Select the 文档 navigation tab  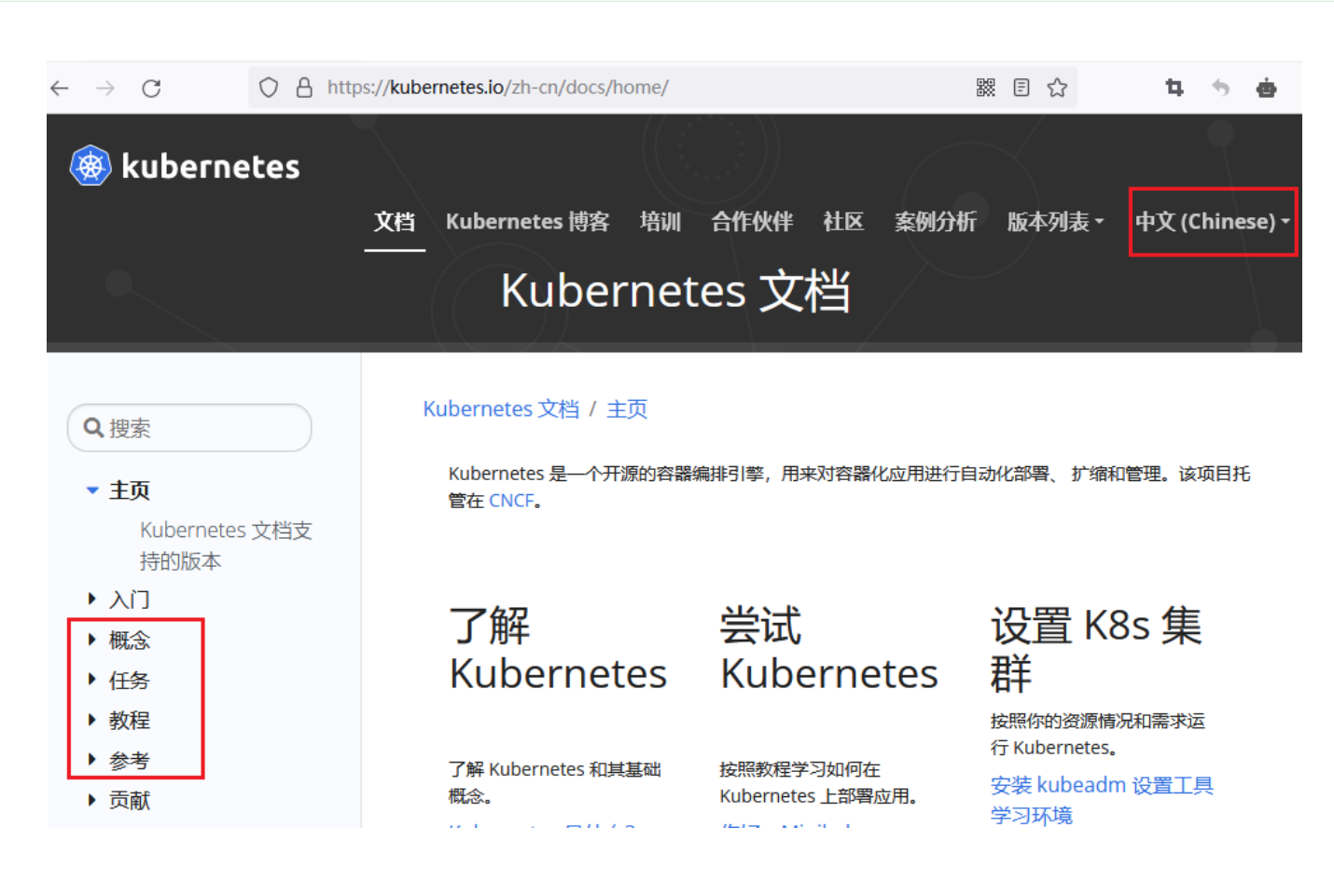click(x=395, y=222)
